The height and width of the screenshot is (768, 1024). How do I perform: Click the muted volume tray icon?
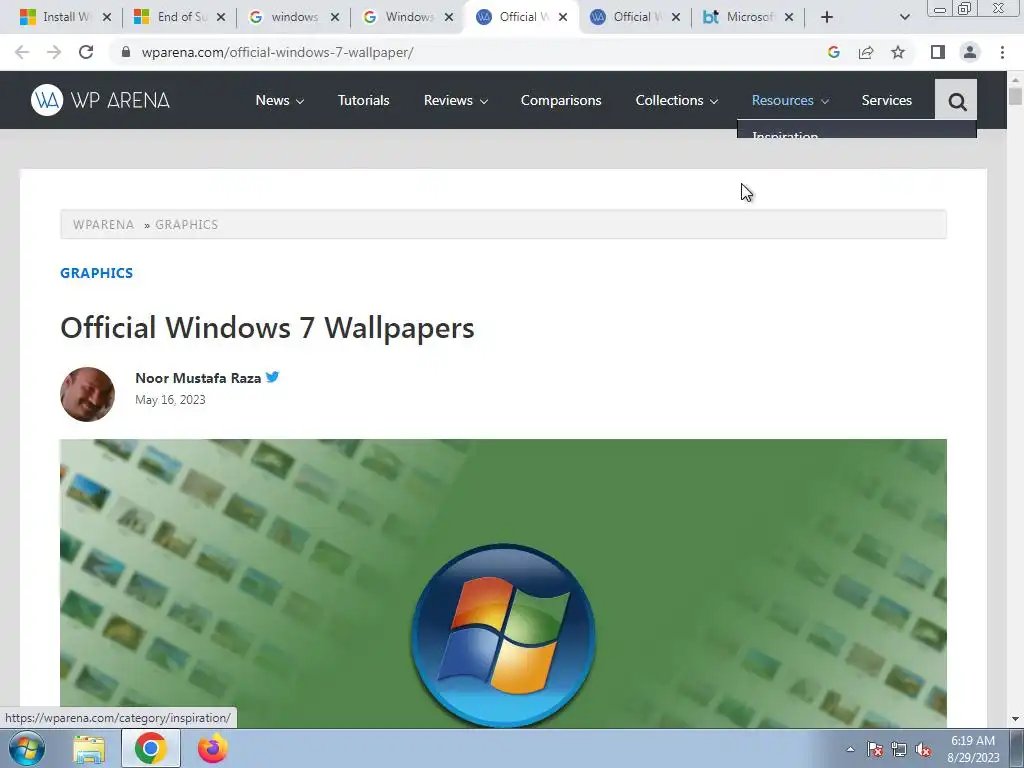[923, 749]
